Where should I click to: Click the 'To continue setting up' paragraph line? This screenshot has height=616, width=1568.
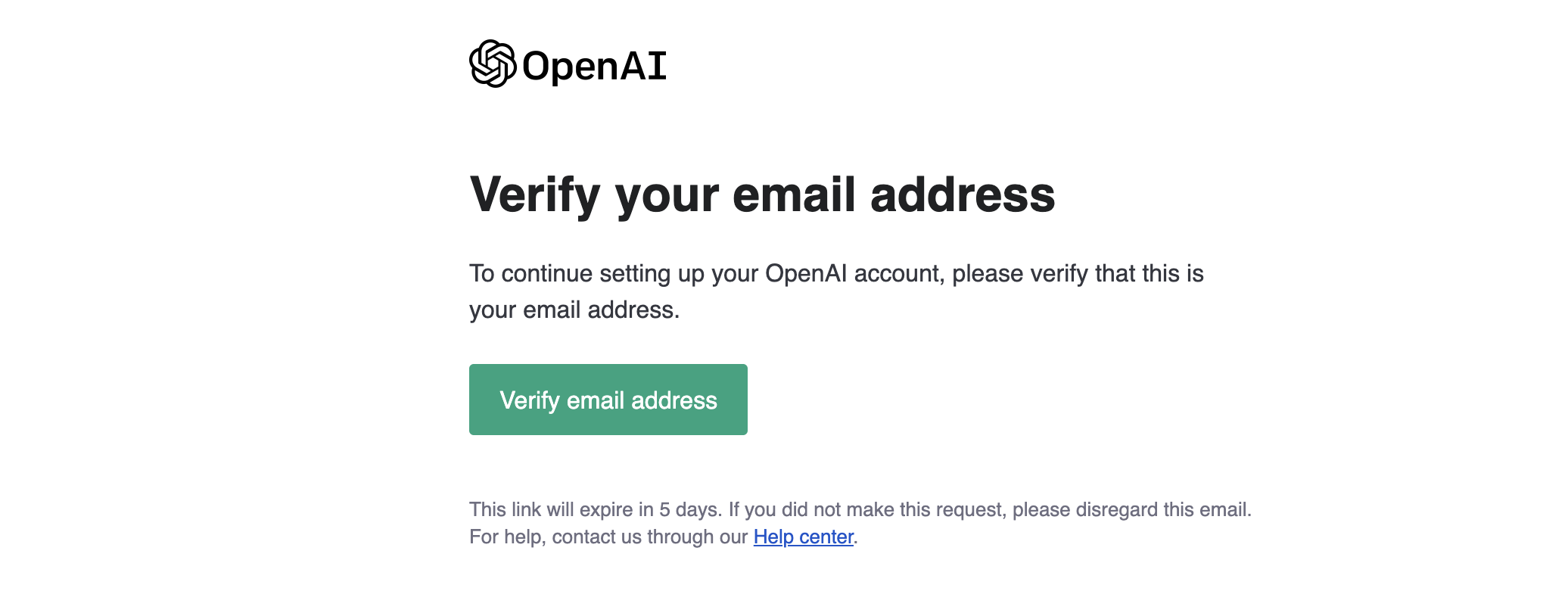[836, 273]
